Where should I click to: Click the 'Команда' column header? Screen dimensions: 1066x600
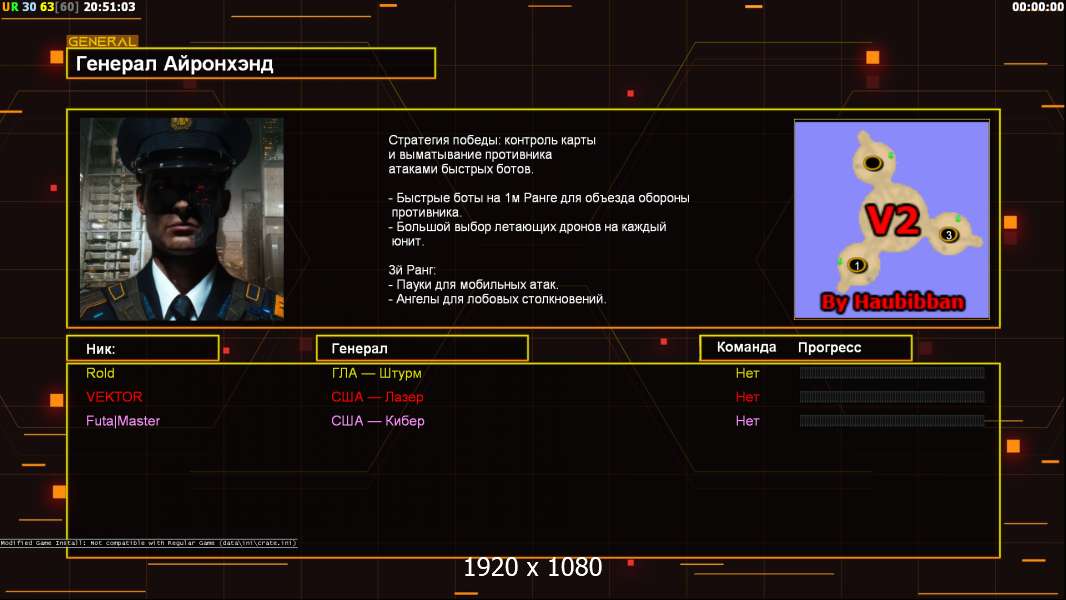746,347
